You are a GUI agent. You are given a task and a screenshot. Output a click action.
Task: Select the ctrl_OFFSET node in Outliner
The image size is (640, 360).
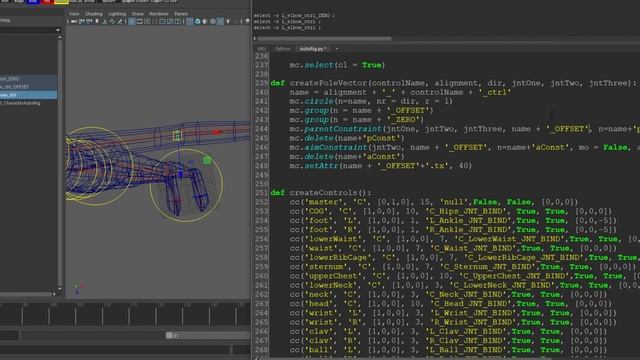(29, 87)
